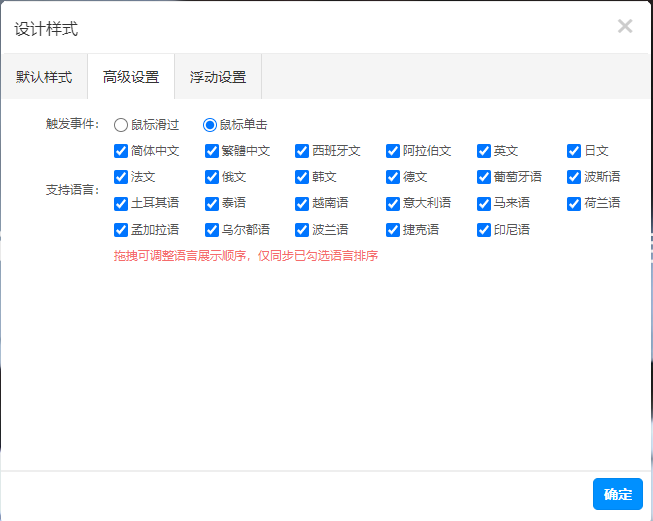Toggle the 韩文 checkbox
653x521 pixels.
tap(302, 177)
